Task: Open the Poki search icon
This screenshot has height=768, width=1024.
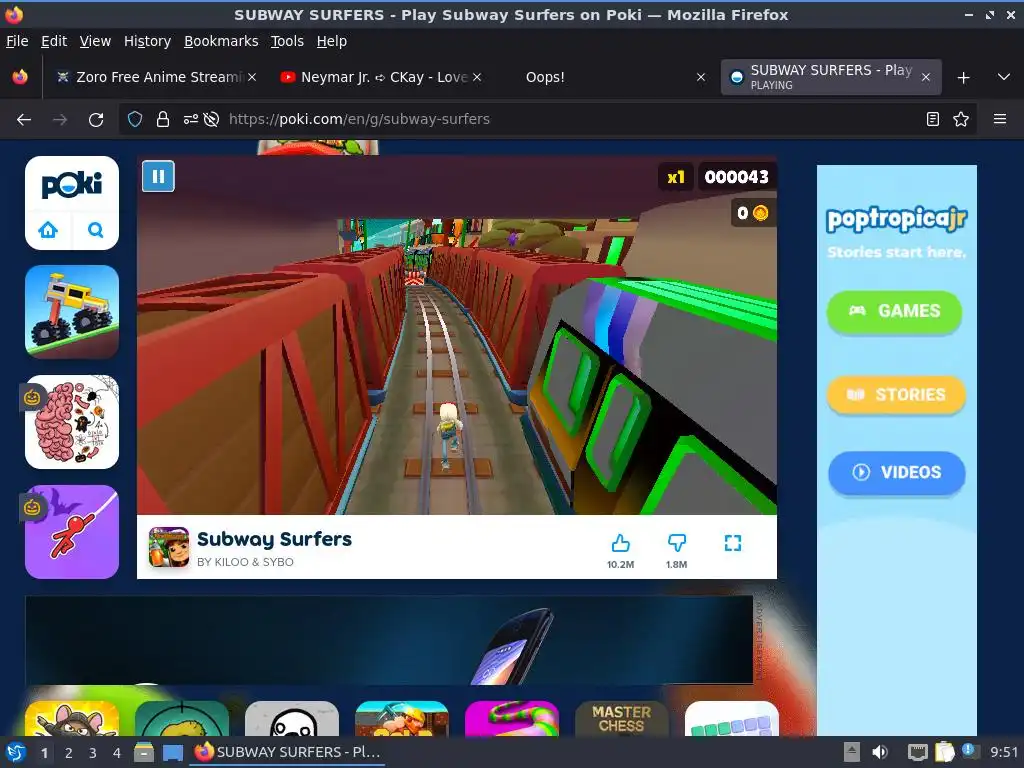Action: click(95, 230)
